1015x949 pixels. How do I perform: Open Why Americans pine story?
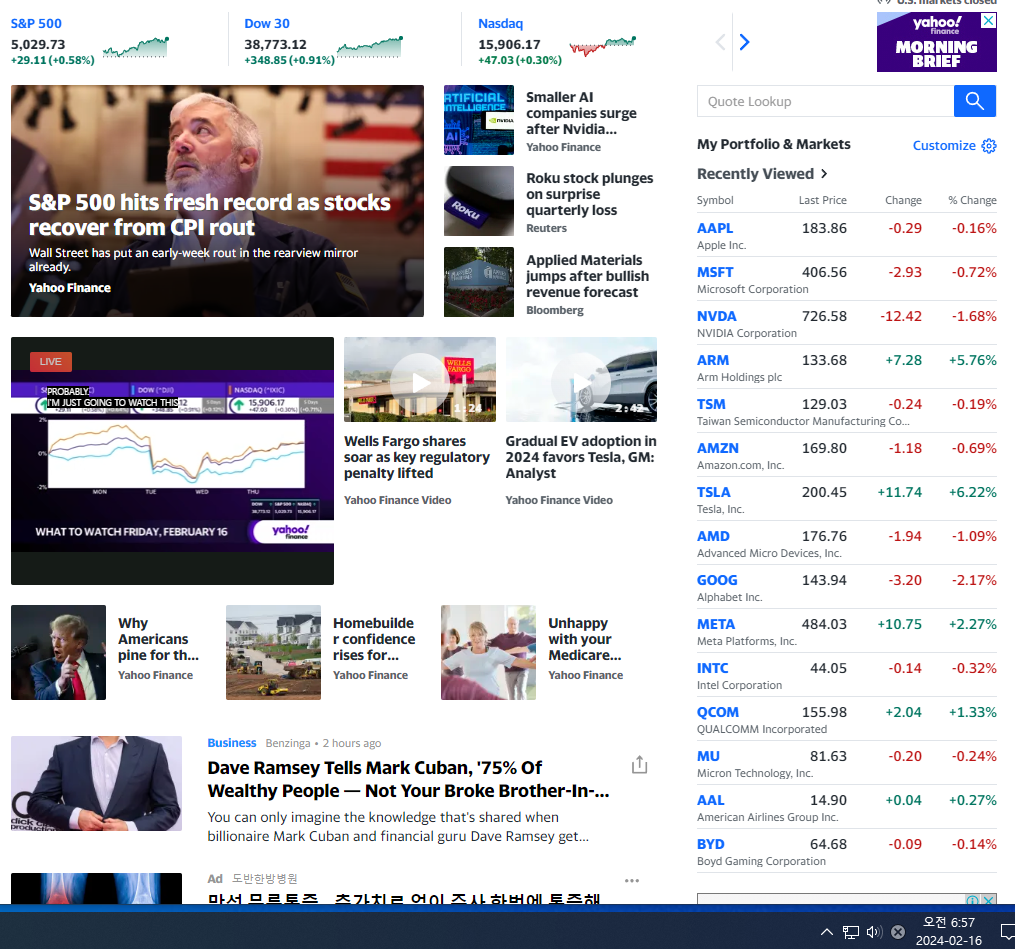click(158, 639)
